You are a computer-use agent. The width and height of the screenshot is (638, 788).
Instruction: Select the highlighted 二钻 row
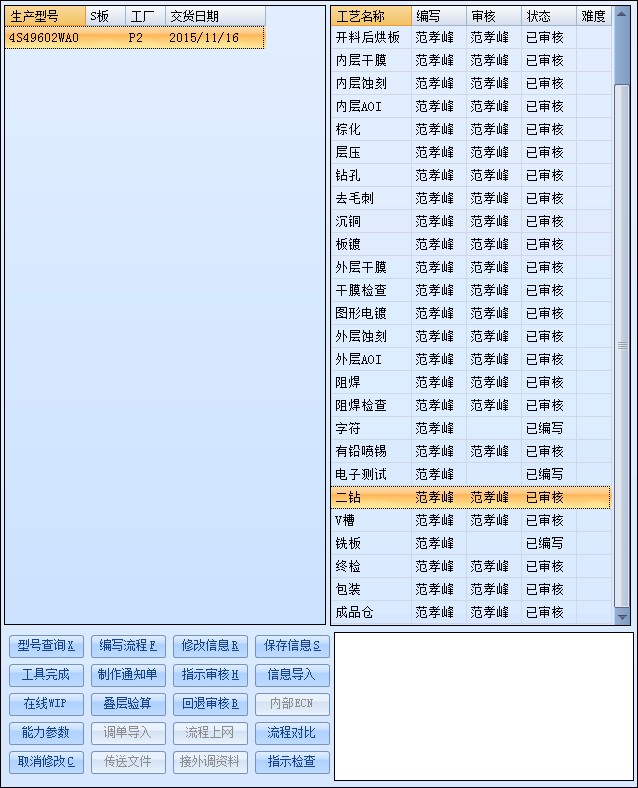(471, 498)
